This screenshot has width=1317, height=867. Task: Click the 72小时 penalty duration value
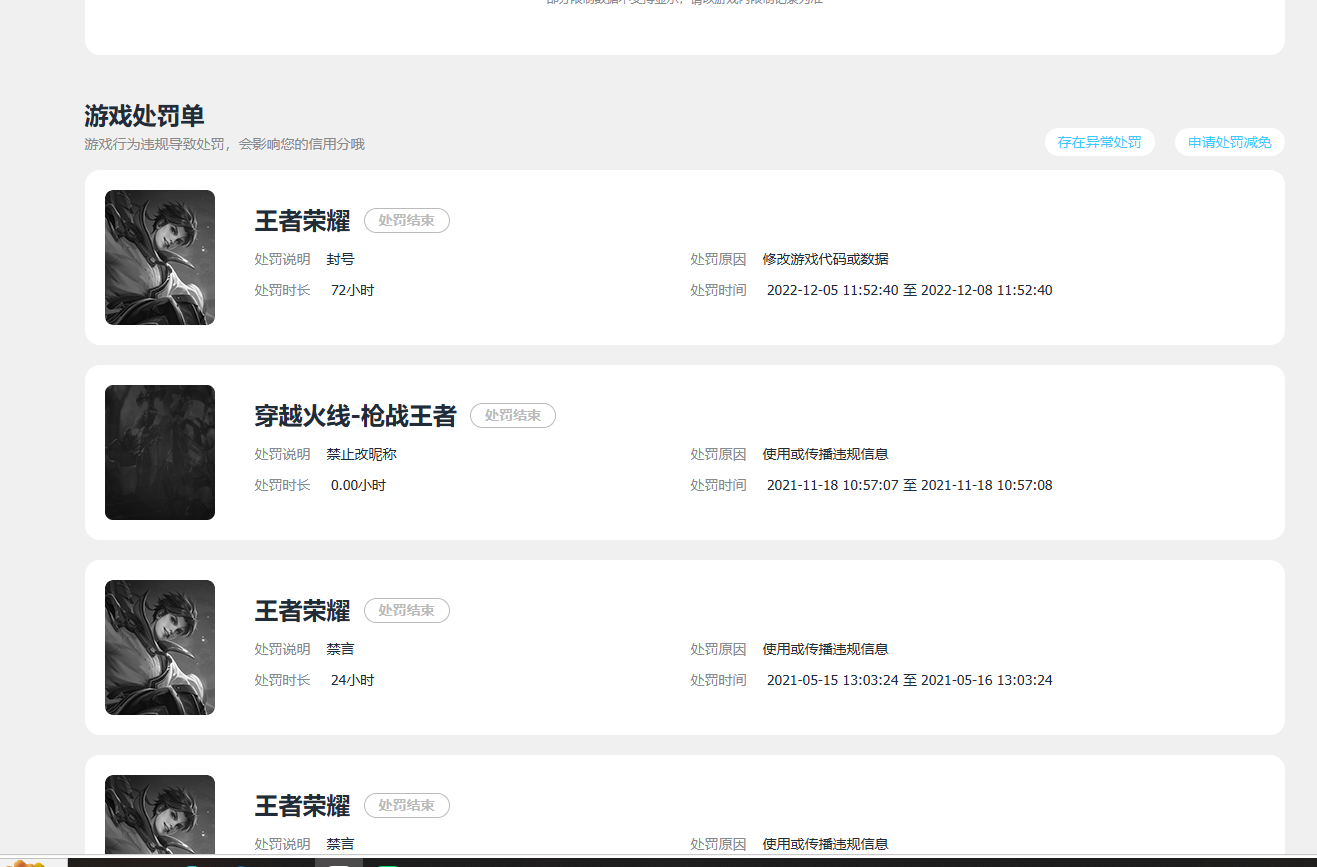(352, 290)
